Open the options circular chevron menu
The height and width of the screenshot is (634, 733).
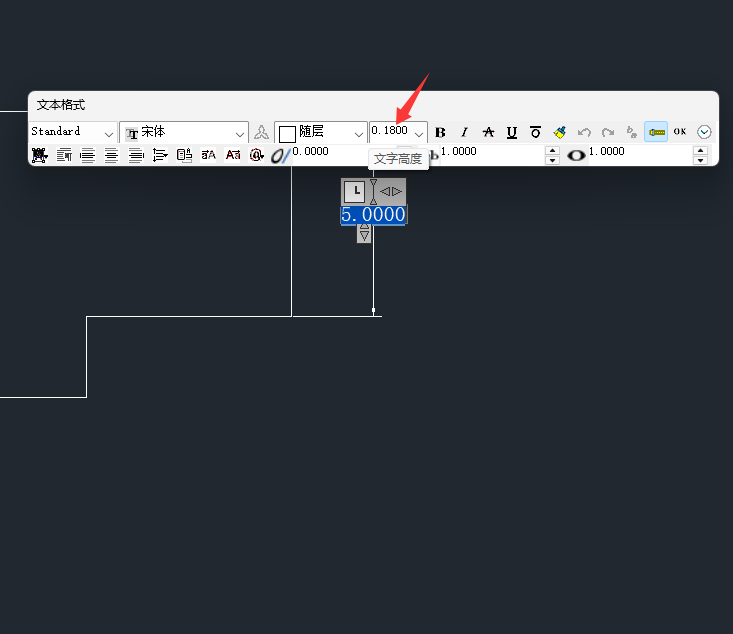704,132
